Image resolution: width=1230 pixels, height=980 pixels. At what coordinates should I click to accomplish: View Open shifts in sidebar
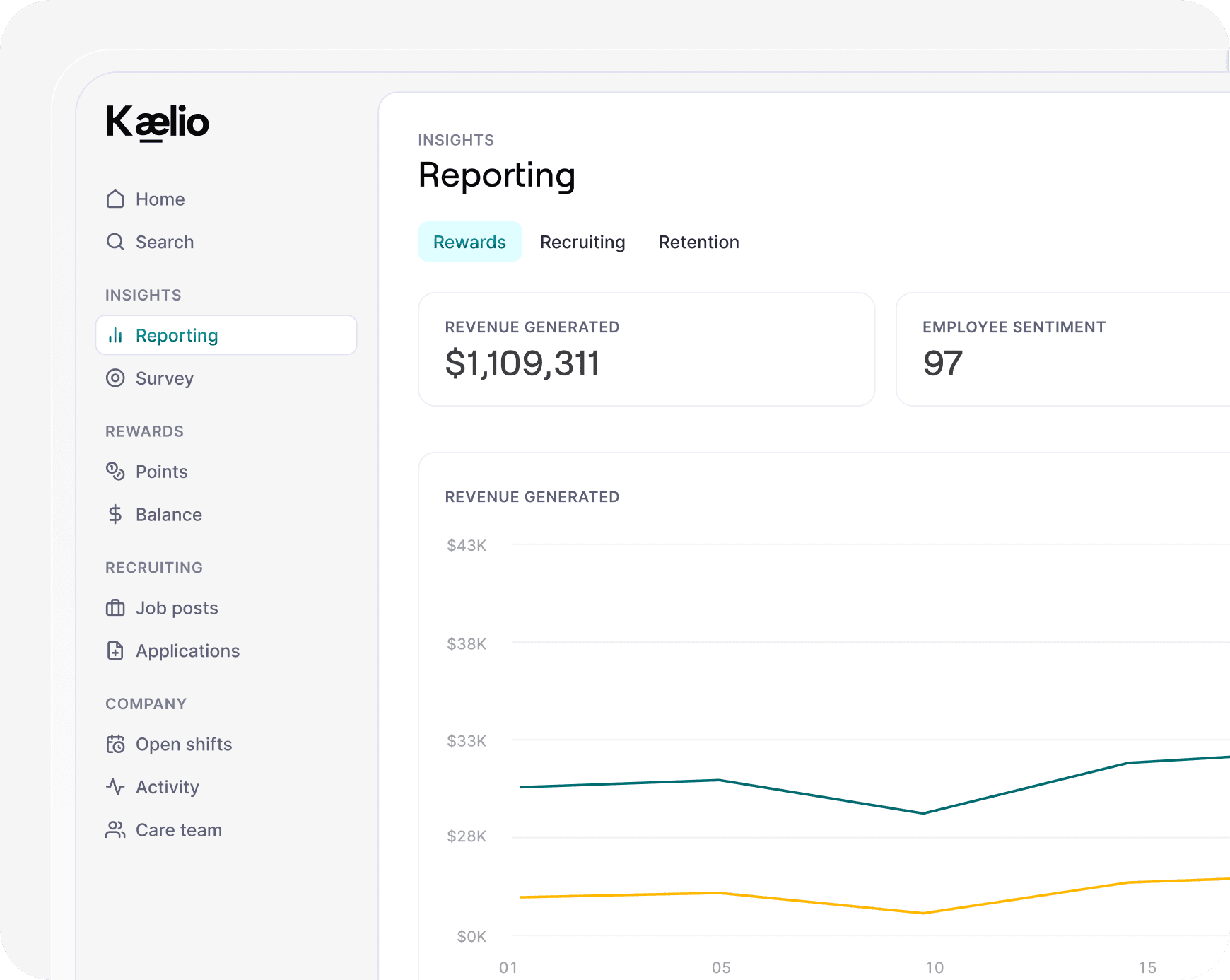pos(169,745)
